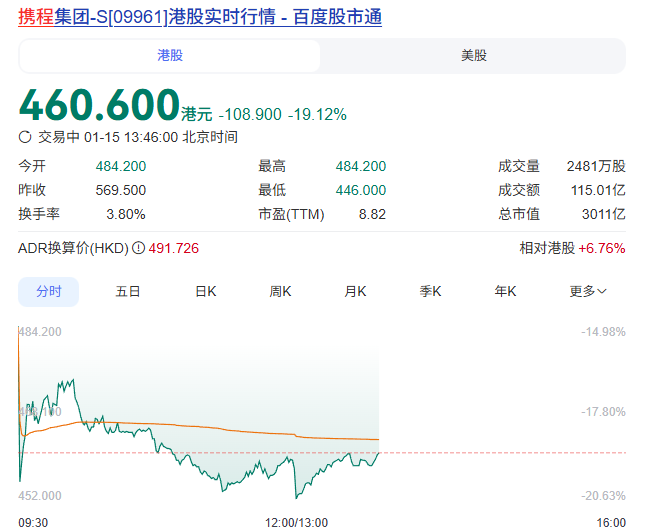
Task: Click the 总市值 value 3011亿
Action: click(x=604, y=214)
